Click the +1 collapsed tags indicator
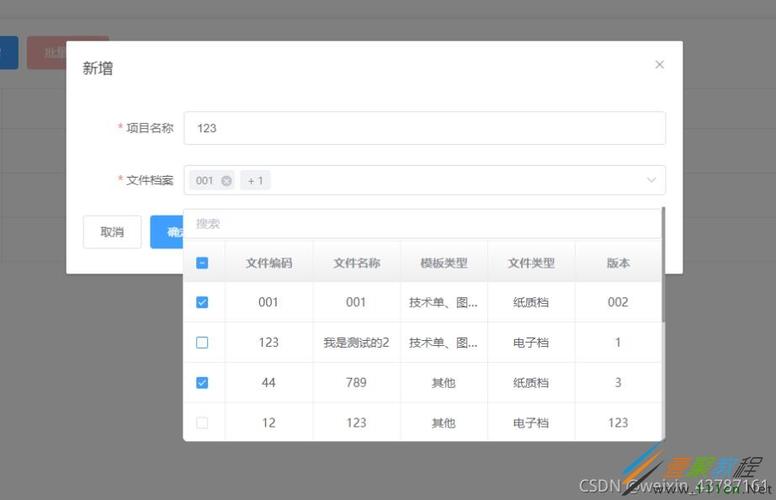Viewport: 776px width, 500px height. pos(255,181)
